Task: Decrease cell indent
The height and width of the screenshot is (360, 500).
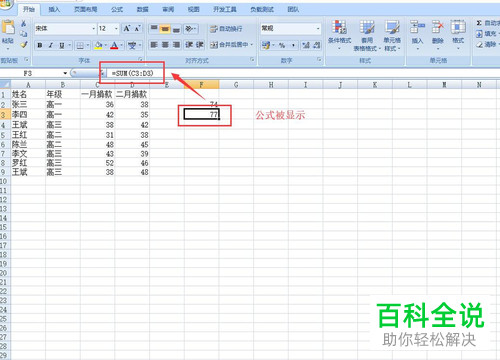Action: pos(189,45)
